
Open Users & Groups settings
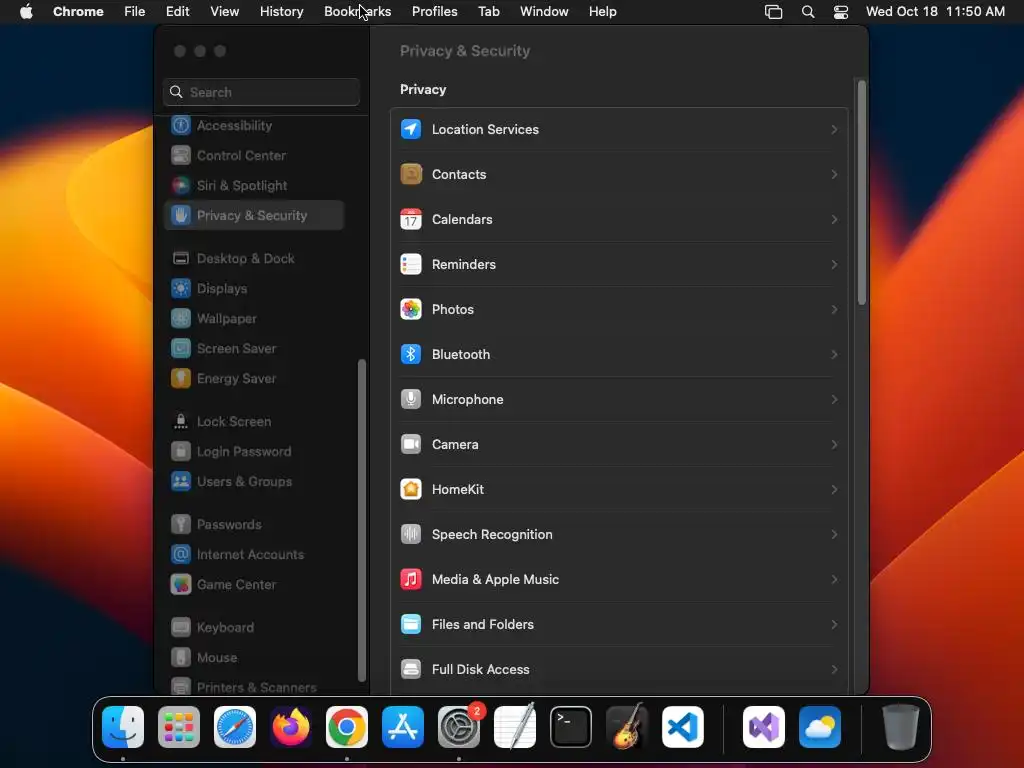pos(253,482)
